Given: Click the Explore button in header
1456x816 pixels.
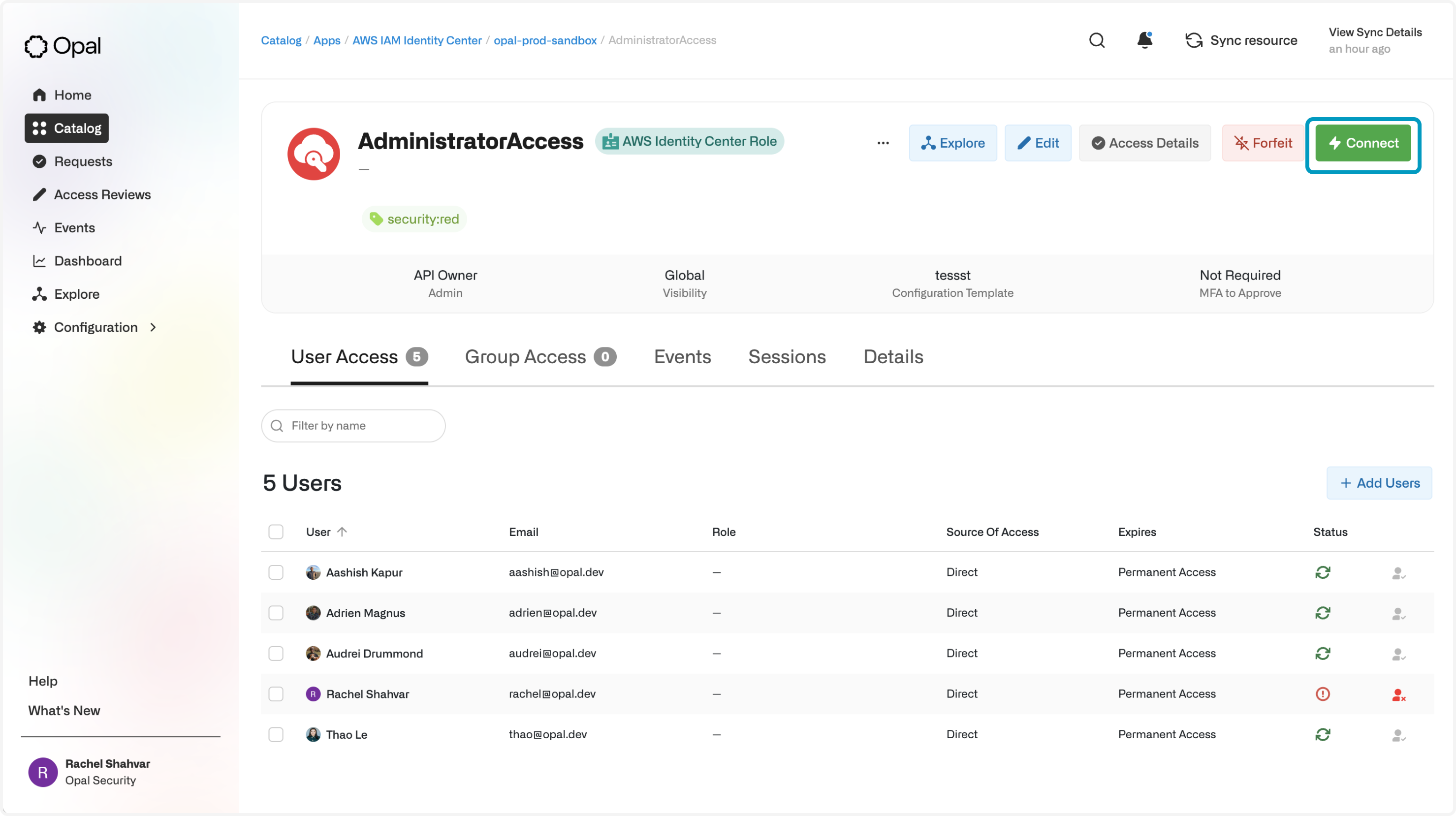Looking at the screenshot, I should tap(953, 143).
